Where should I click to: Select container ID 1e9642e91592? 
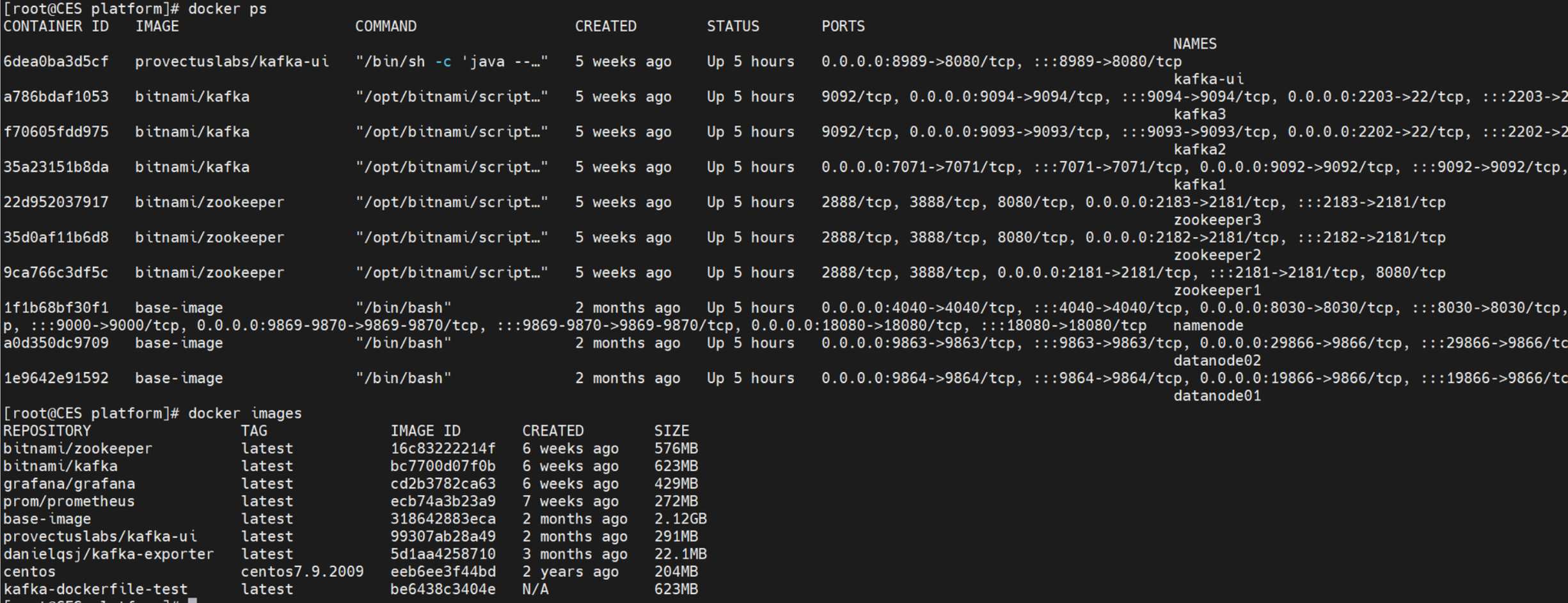(56, 378)
